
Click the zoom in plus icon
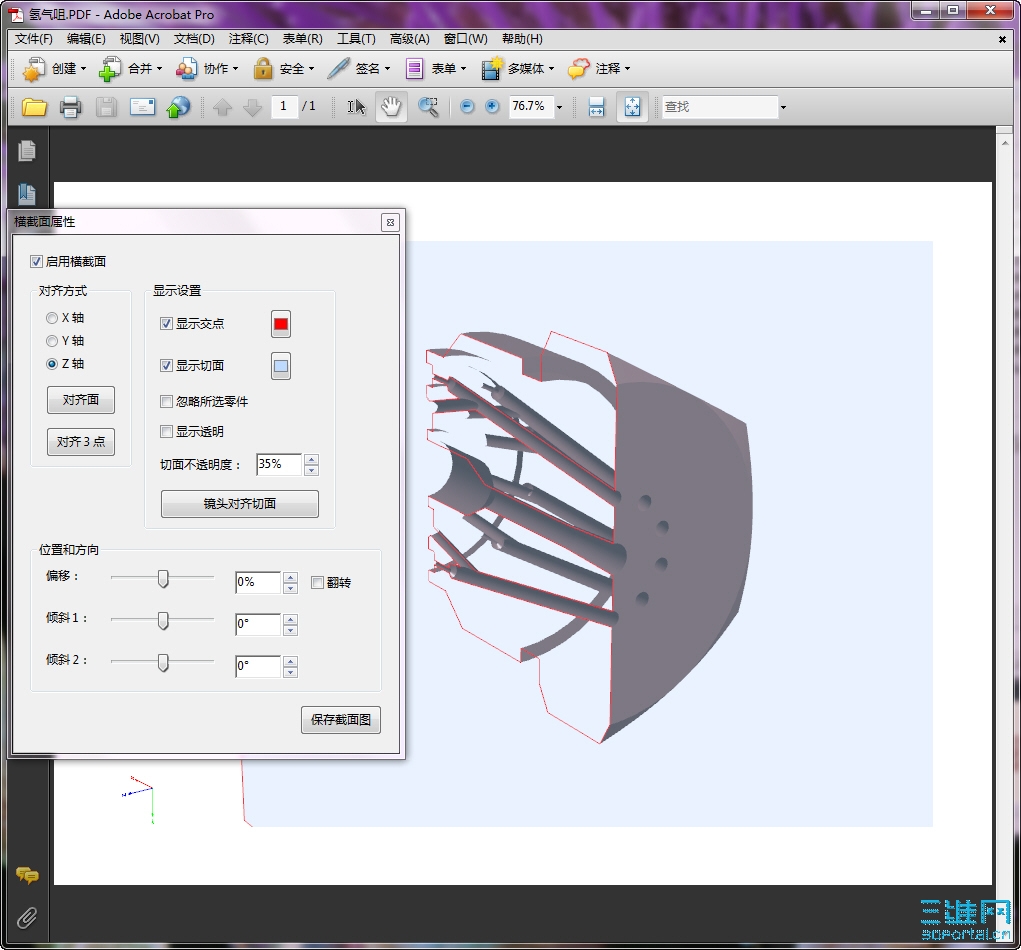[x=492, y=106]
